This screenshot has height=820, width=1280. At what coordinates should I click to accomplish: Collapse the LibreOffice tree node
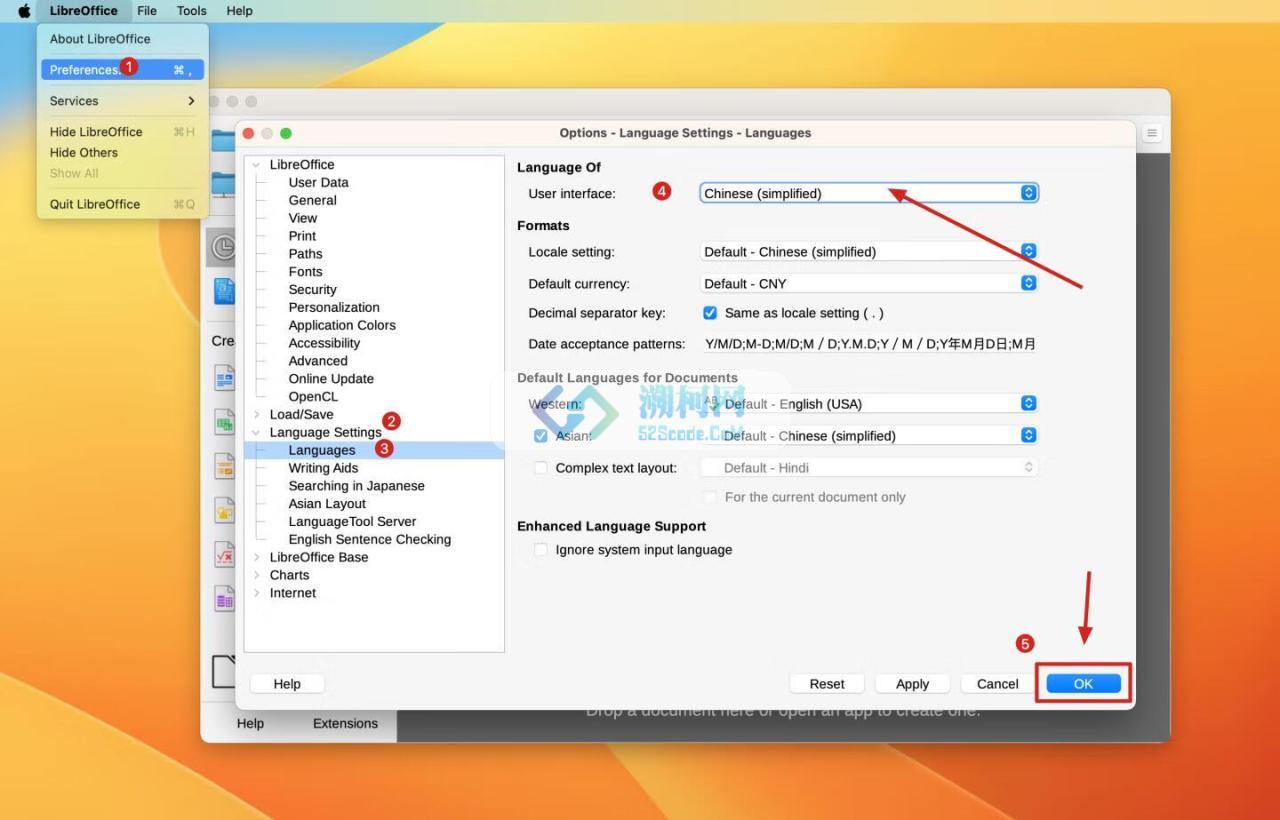(x=256, y=165)
